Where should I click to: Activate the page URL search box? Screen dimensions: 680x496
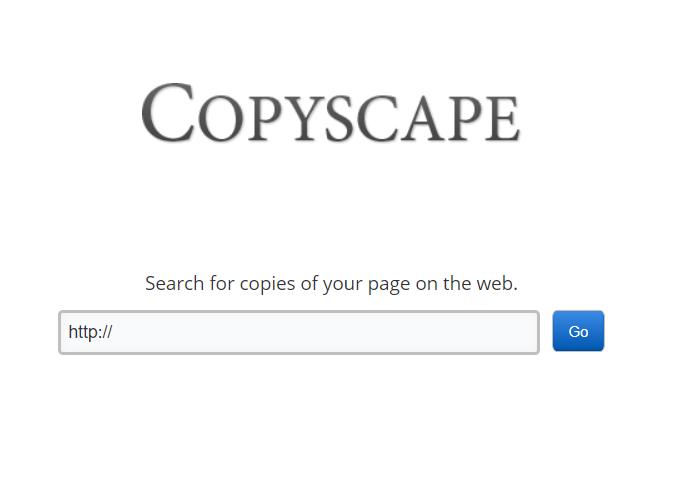coord(299,333)
